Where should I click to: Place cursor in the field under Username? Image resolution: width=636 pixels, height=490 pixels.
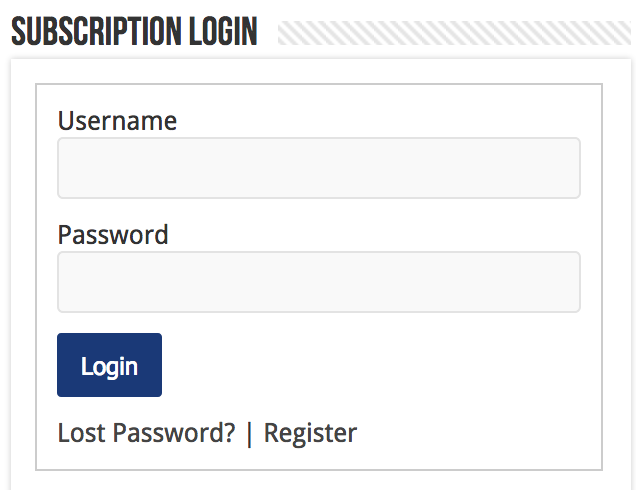point(319,168)
